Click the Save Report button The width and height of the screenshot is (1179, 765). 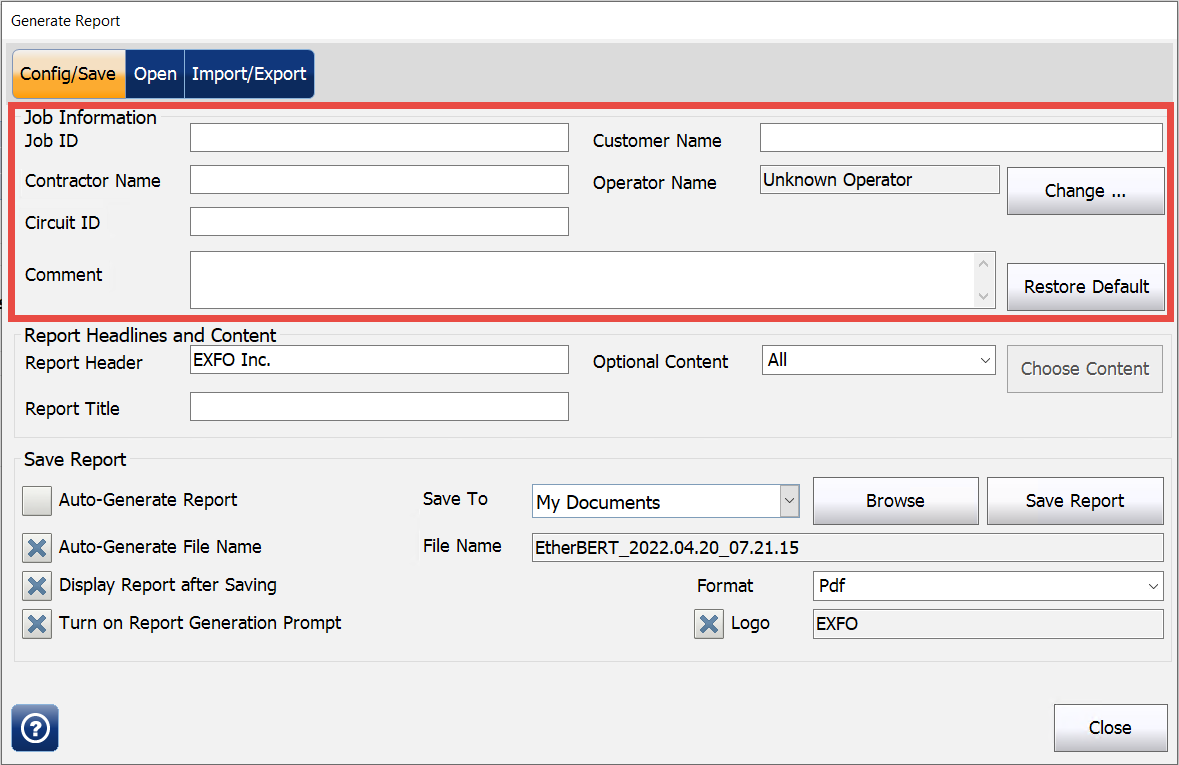[1075, 501]
